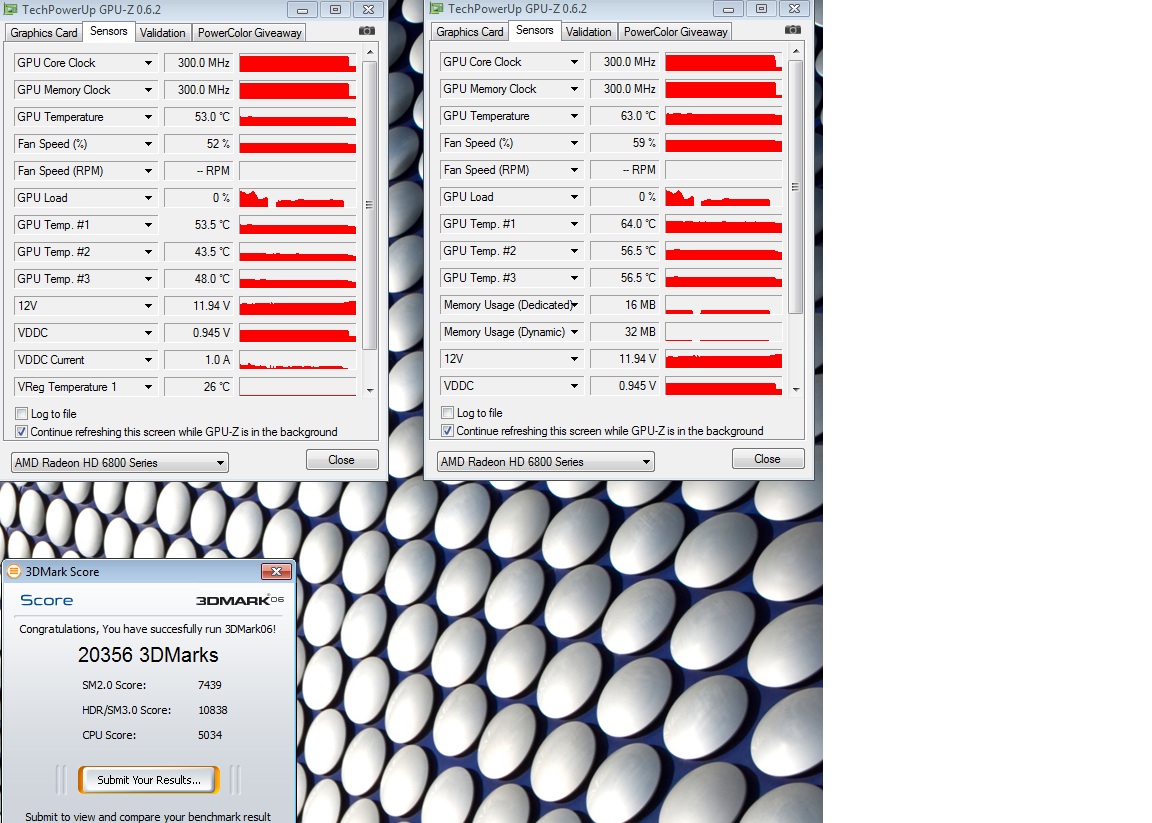Toggle Continue refreshing checkbox in right GPU-Z window
This screenshot has width=1152, height=823.
click(x=447, y=431)
